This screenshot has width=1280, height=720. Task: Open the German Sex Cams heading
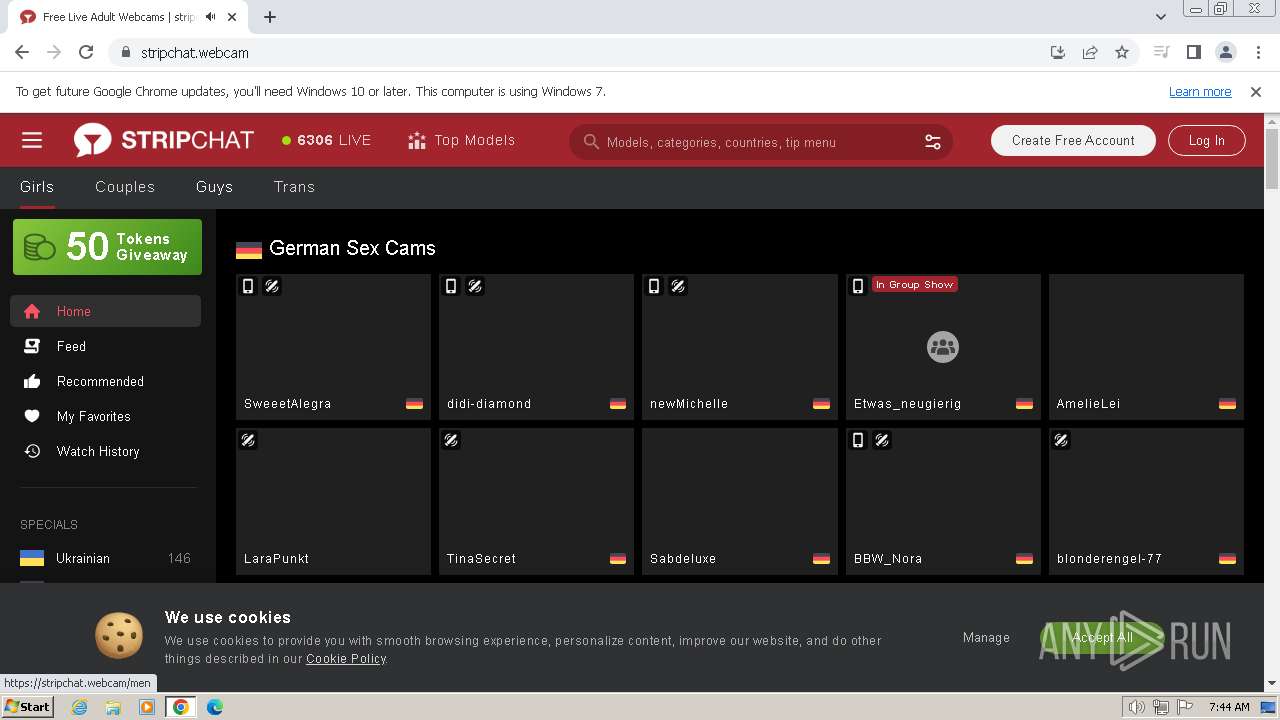352,248
